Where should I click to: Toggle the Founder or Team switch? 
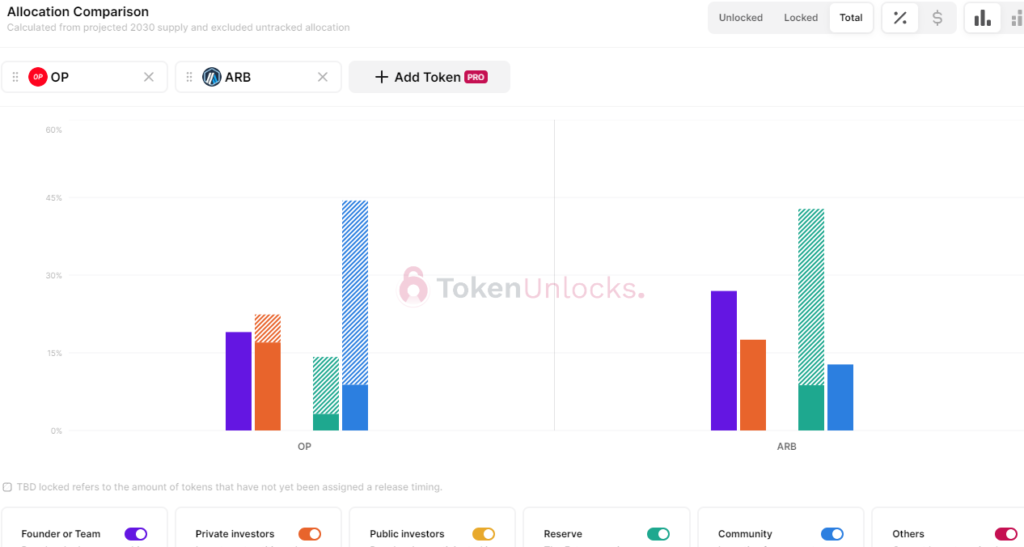coord(136,534)
